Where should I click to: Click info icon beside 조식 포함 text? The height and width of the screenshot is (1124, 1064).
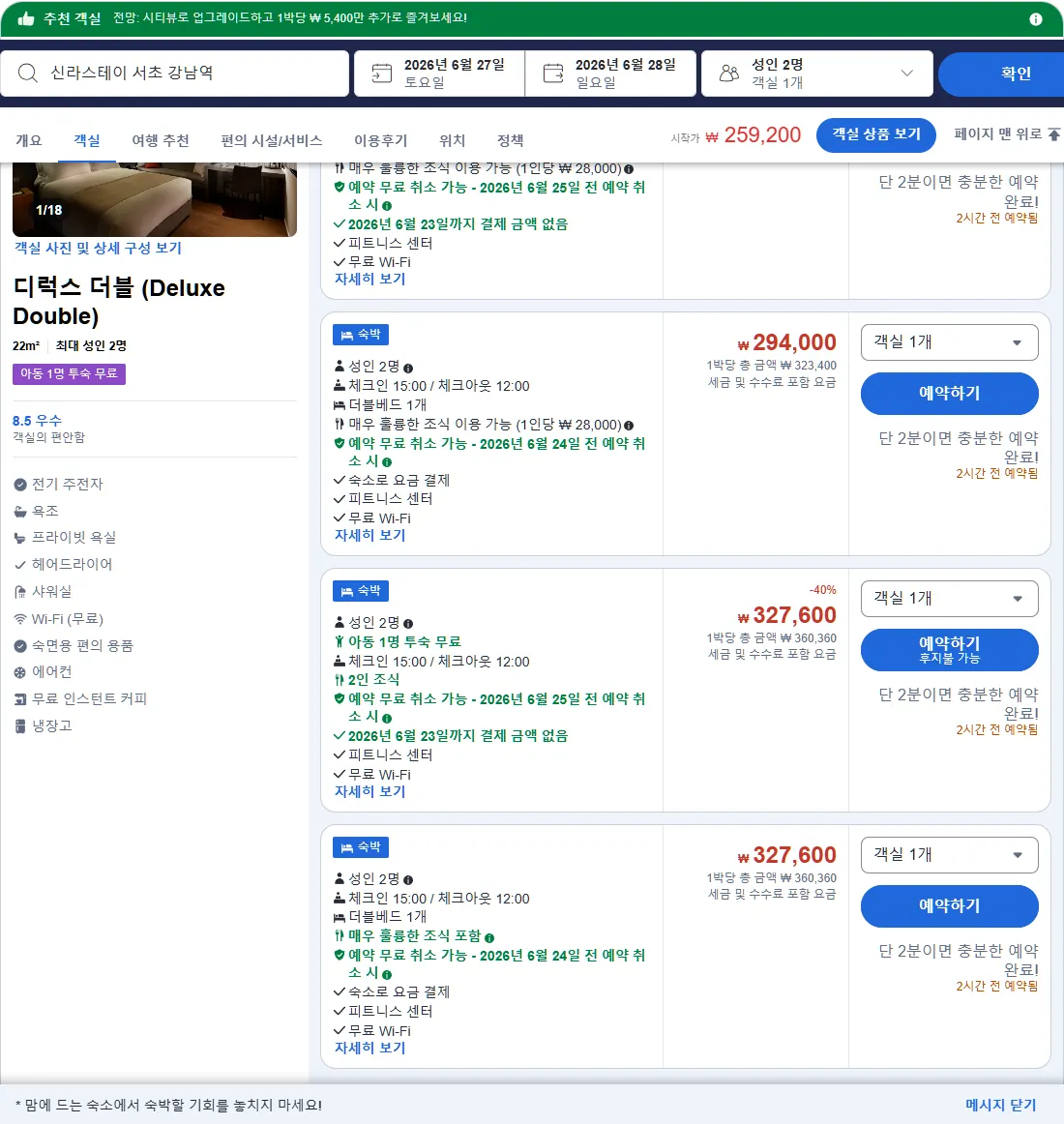(489, 937)
